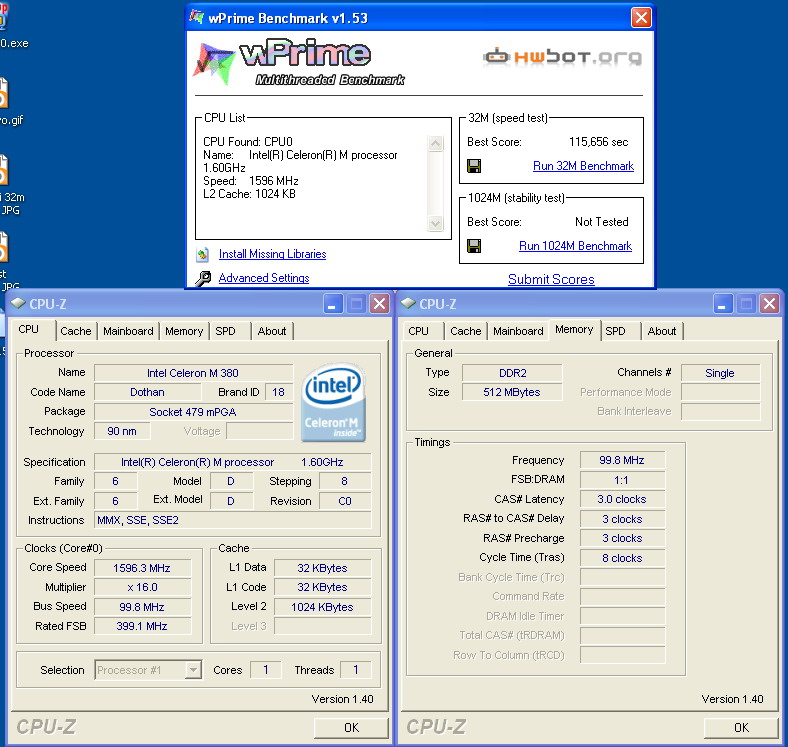Click the Intel Celeron M inside logo
This screenshot has height=747, width=788.
coord(333,403)
